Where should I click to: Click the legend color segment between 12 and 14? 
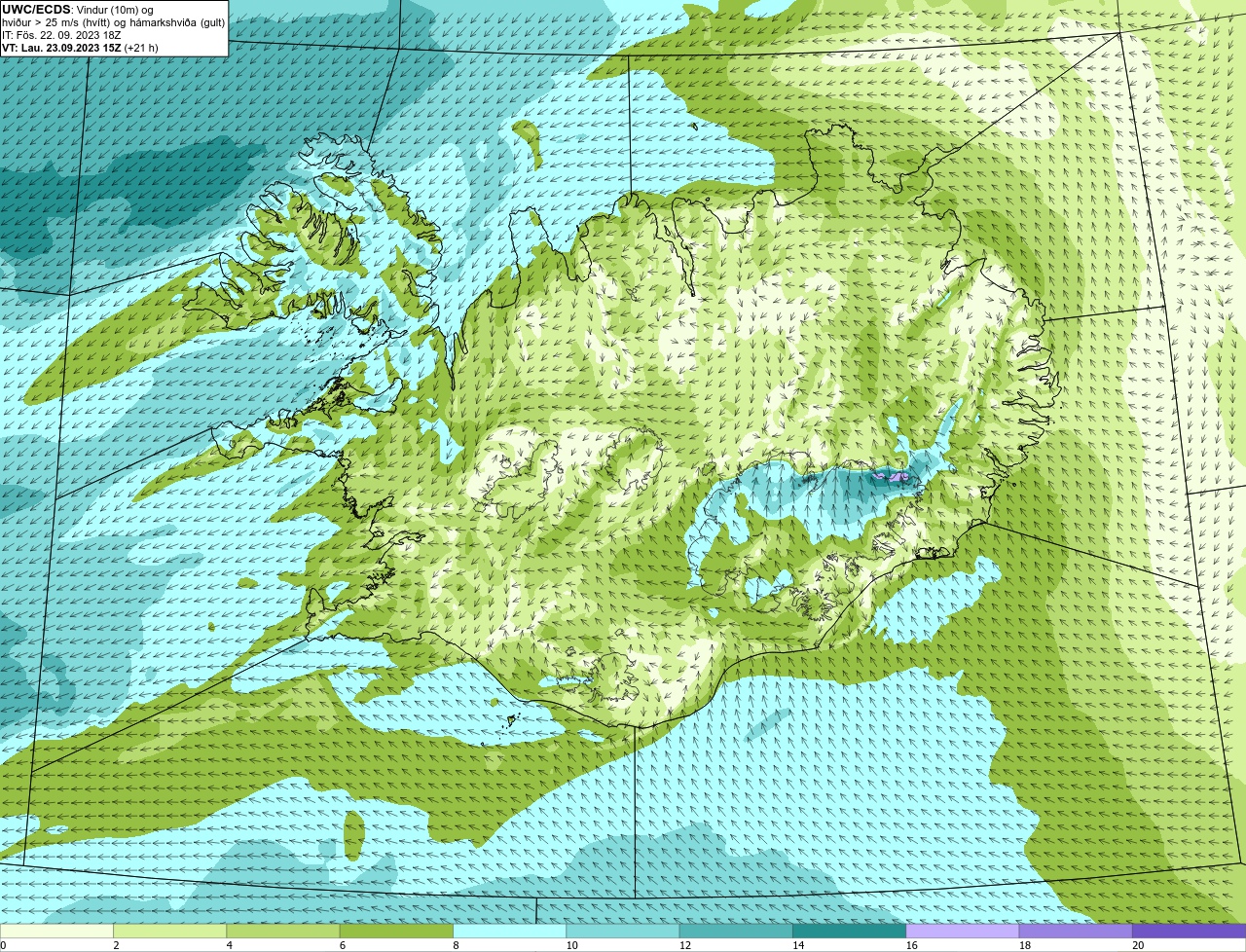(x=736, y=931)
